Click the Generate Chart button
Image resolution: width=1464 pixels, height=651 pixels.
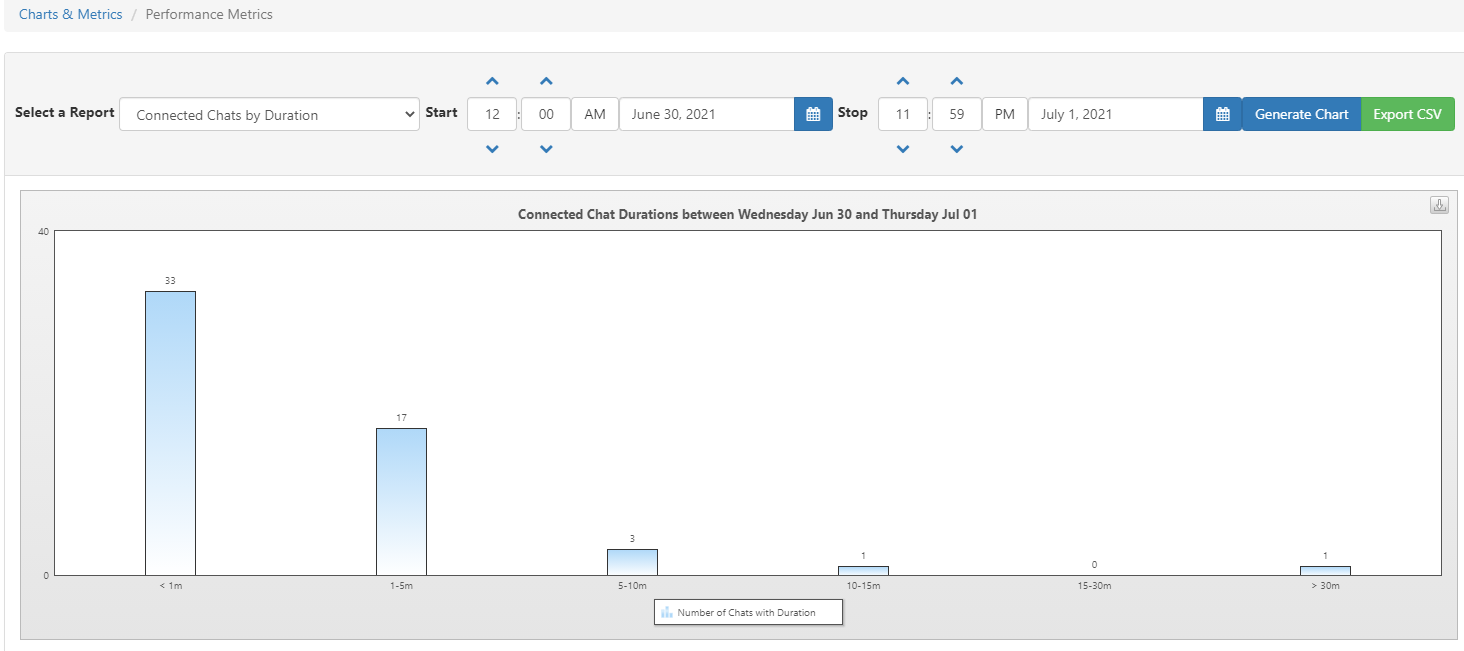[x=1302, y=114]
